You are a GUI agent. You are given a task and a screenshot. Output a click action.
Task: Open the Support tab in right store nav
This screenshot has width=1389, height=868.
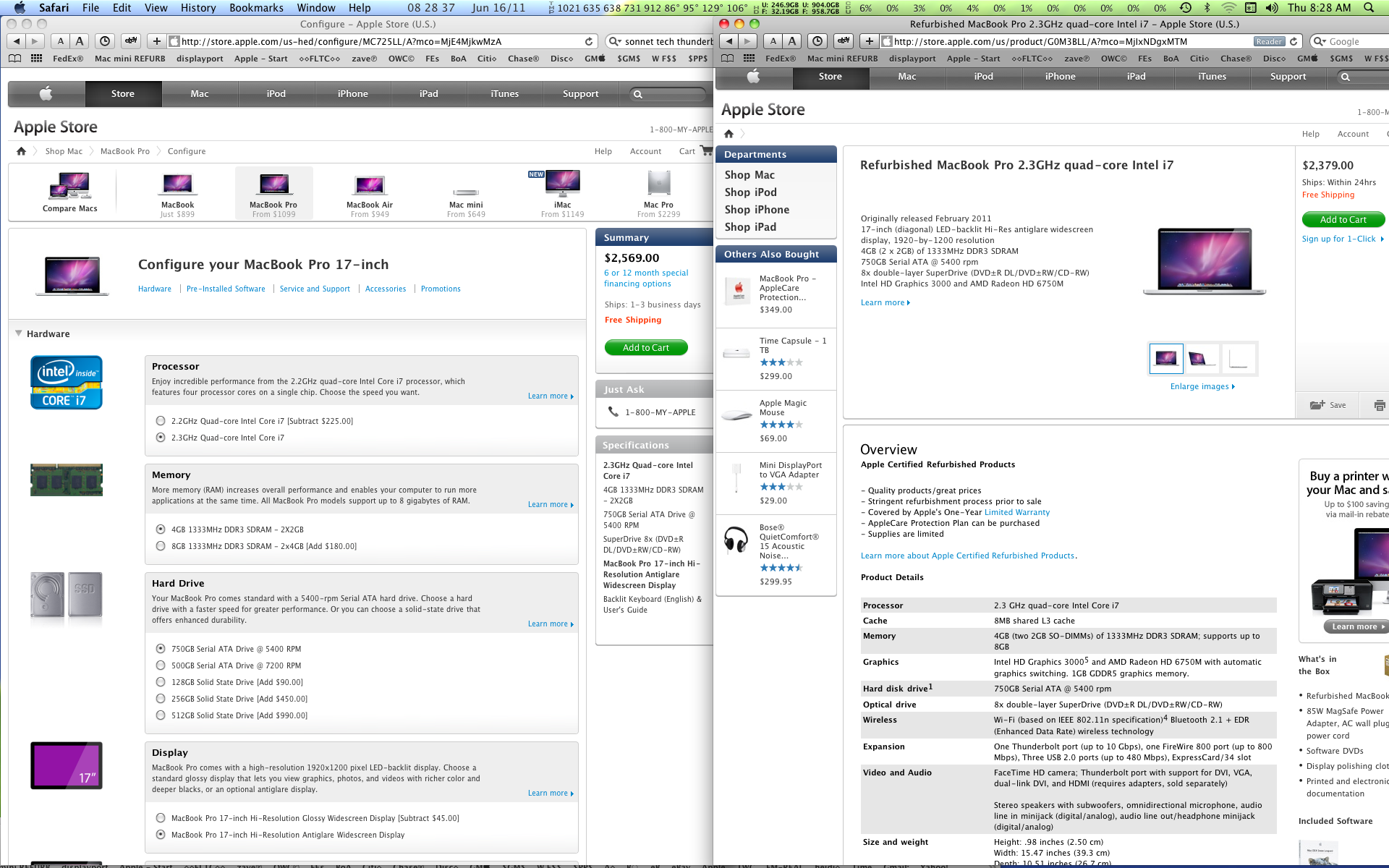pyautogui.click(x=1288, y=76)
